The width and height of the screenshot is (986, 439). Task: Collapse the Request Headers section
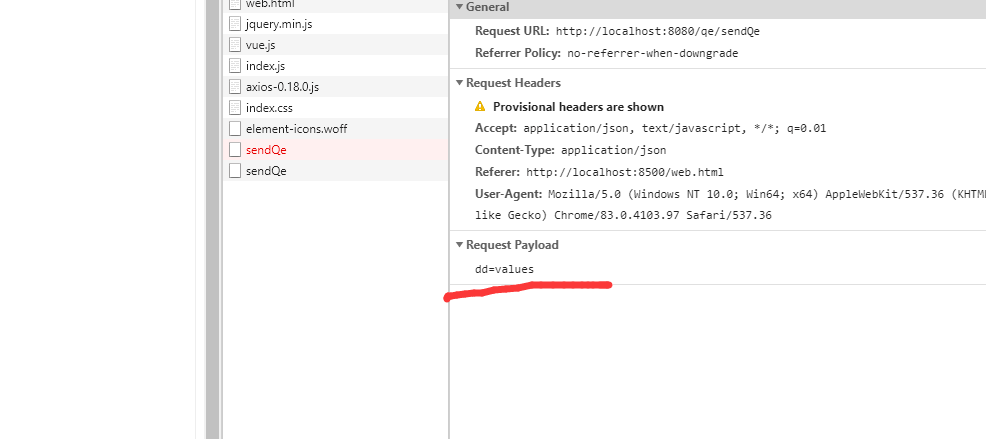pos(459,83)
